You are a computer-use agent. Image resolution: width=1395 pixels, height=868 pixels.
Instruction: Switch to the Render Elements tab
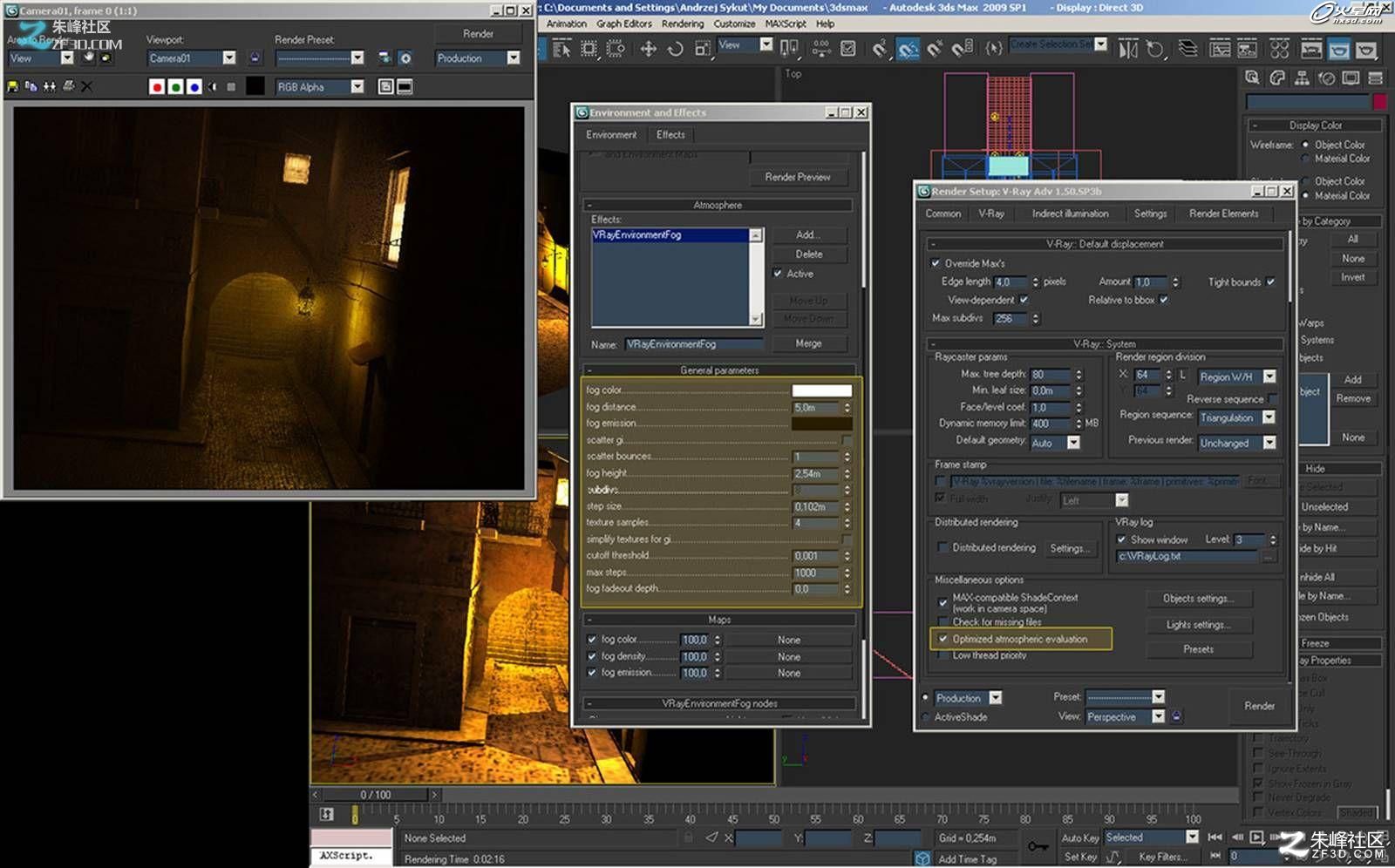point(1223,214)
